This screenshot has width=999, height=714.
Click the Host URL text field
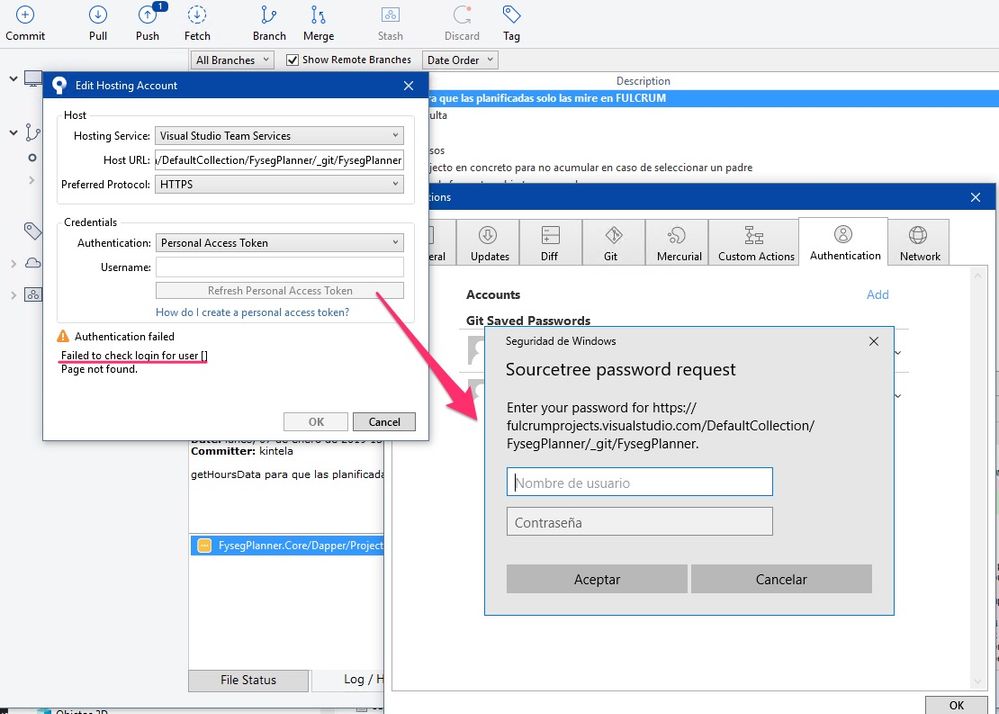click(x=279, y=160)
